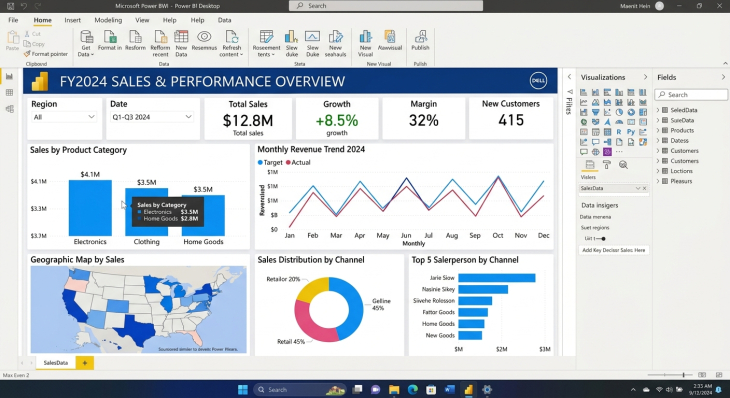Open the Model view sidebar icon
730x398 pixels.
(9, 109)
